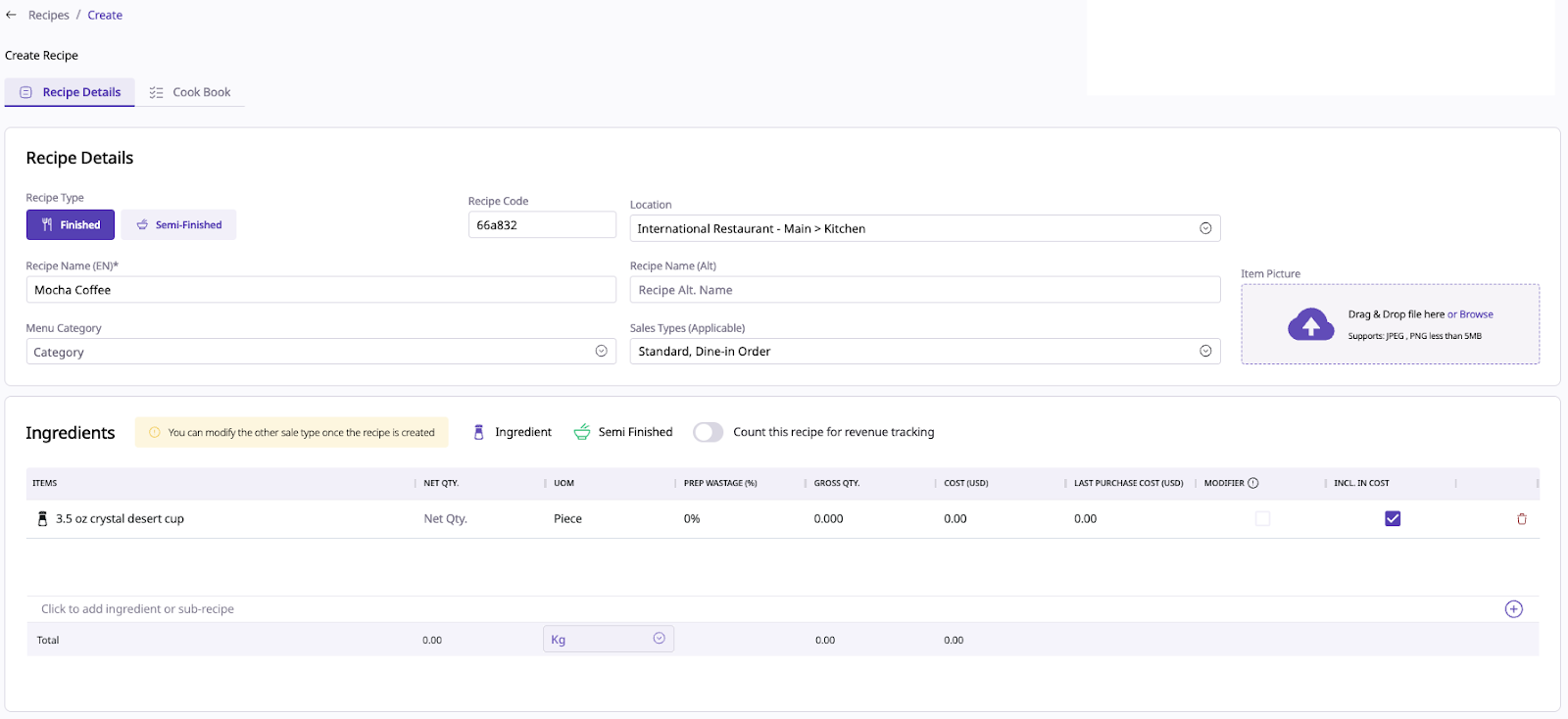Select the Semi Finished bowl icon filter
This screenshot has height=719, width=1568.
click(x=582, y=432)
